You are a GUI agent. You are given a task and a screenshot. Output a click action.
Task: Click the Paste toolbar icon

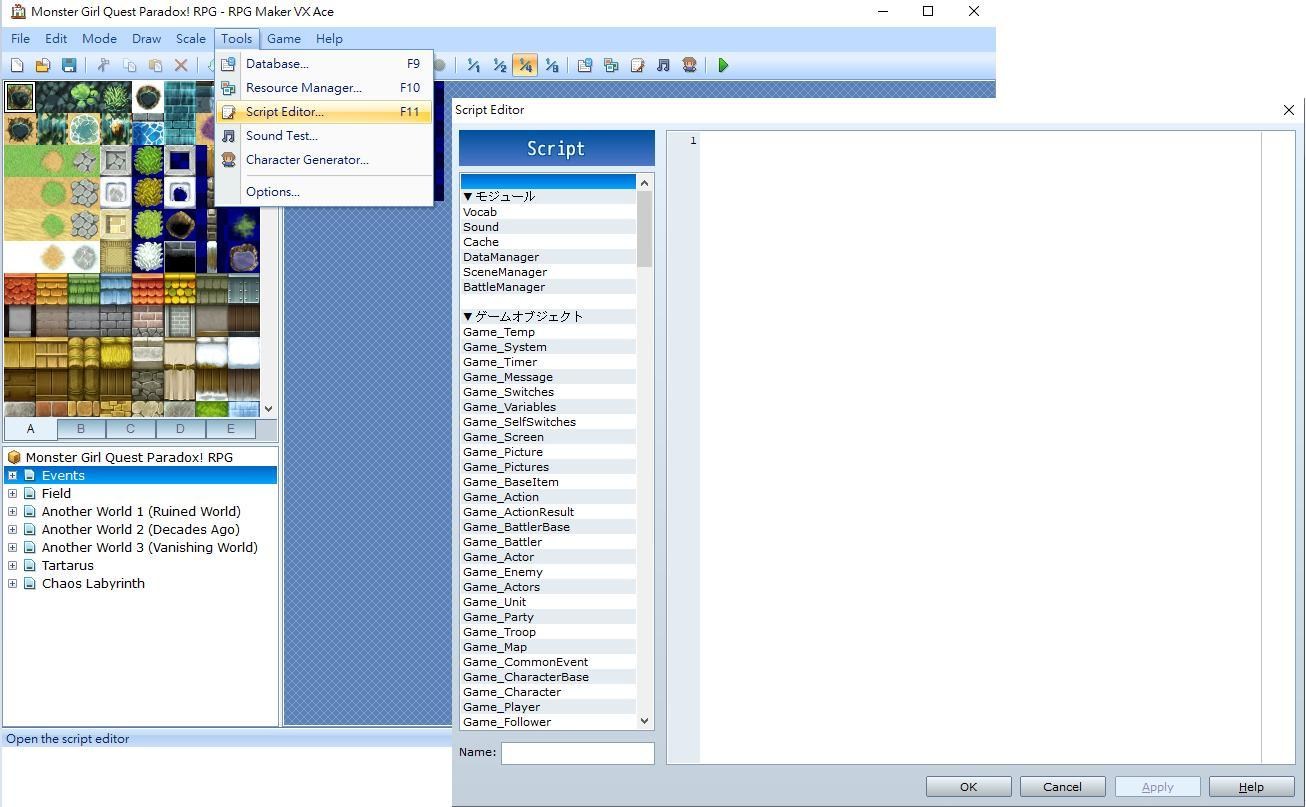(155, 65)
